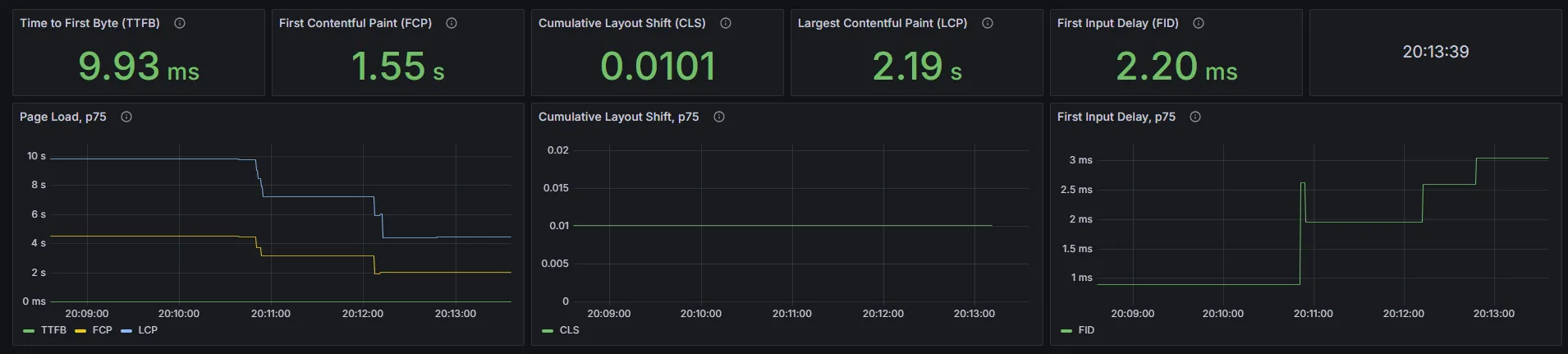Toggle the TTFB series in the Page Load legend
Image resolution: width=1568 pixels, height=354 pixels.
click(53, 330)
